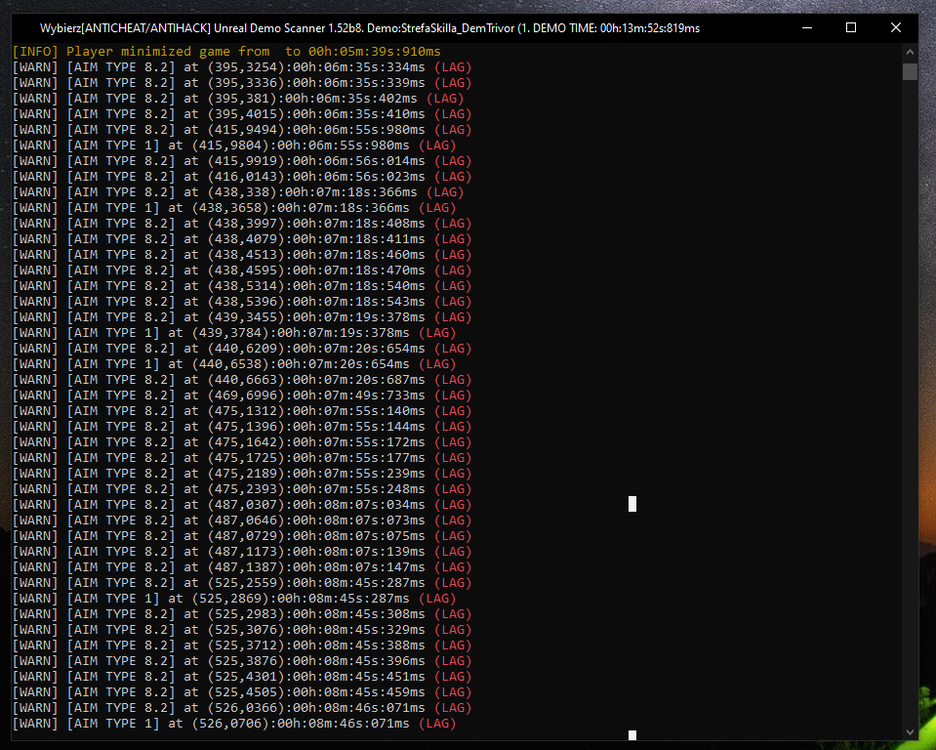
Task: Click the AIM TYPE 8.2 line at 00h:08m:45s:459ms
Action: (x=242, y=692)
